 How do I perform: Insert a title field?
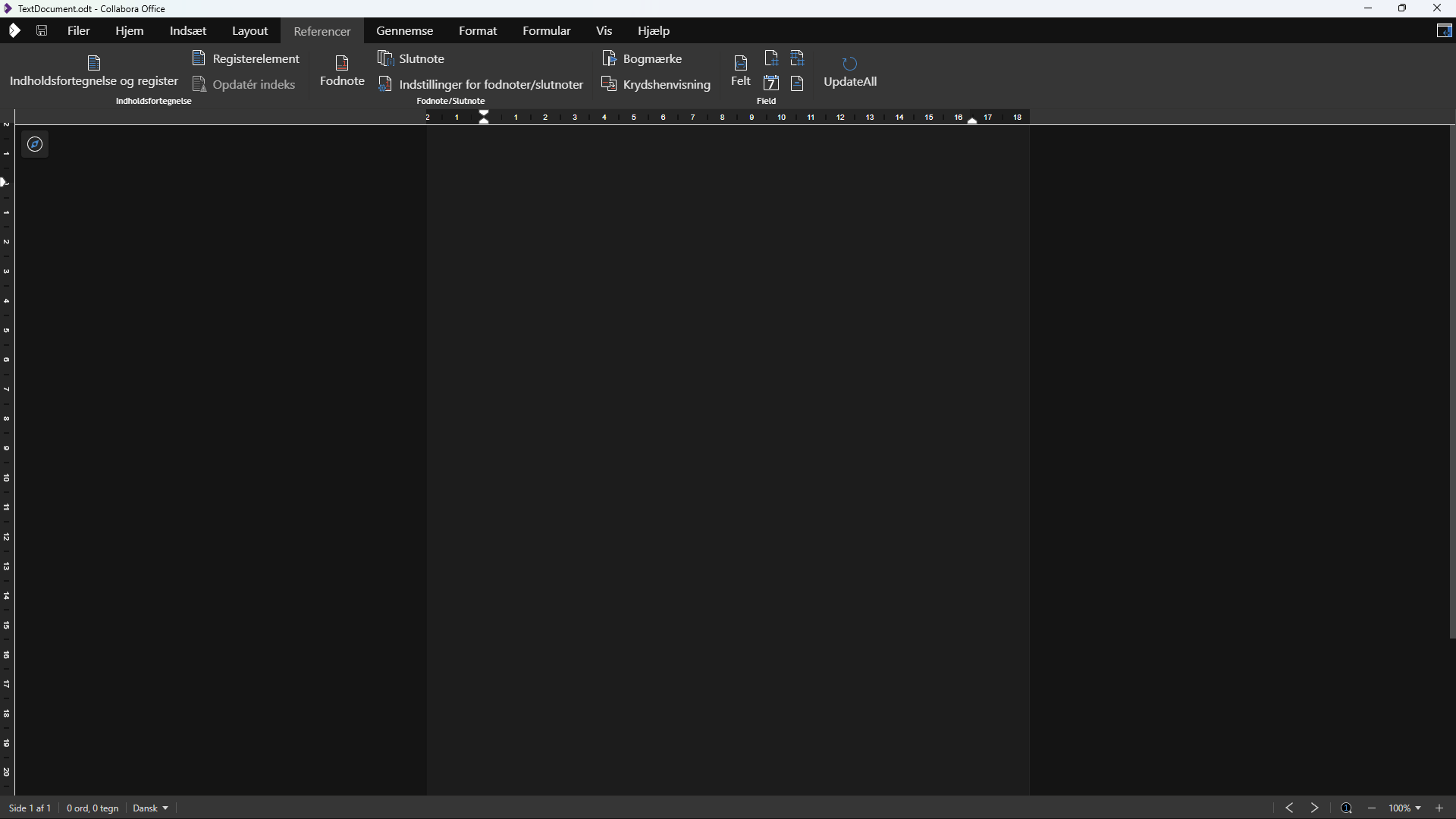click(798, 83)
